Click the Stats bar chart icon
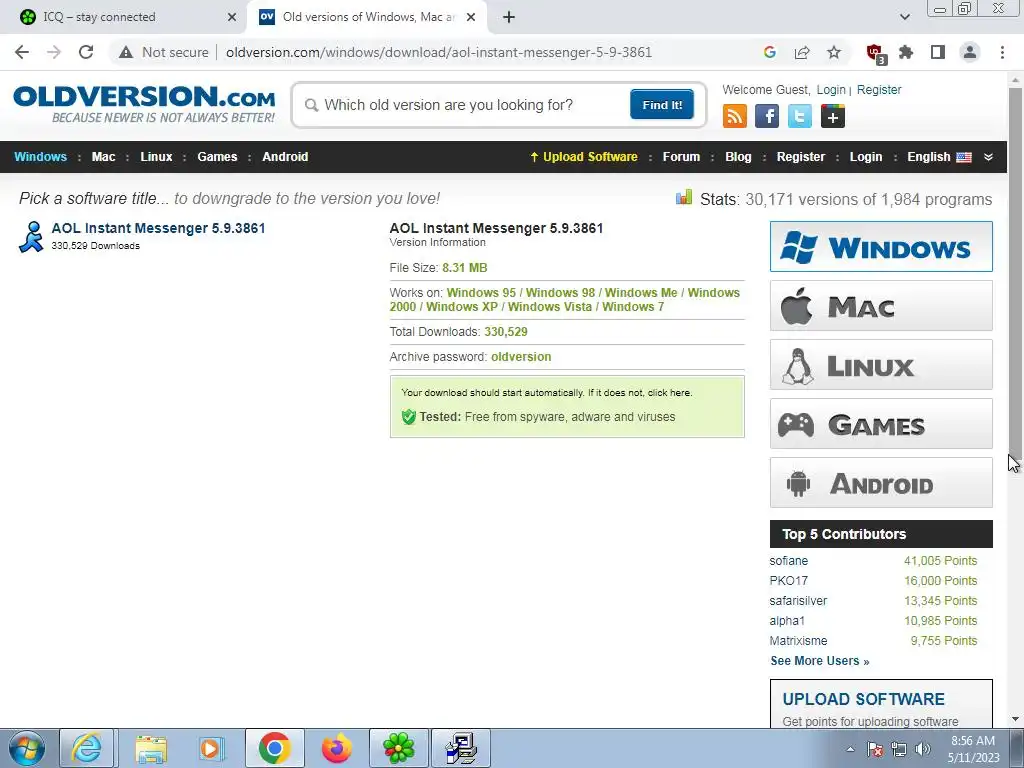Viewport: 1024px width, 768px height. [684, 197]
